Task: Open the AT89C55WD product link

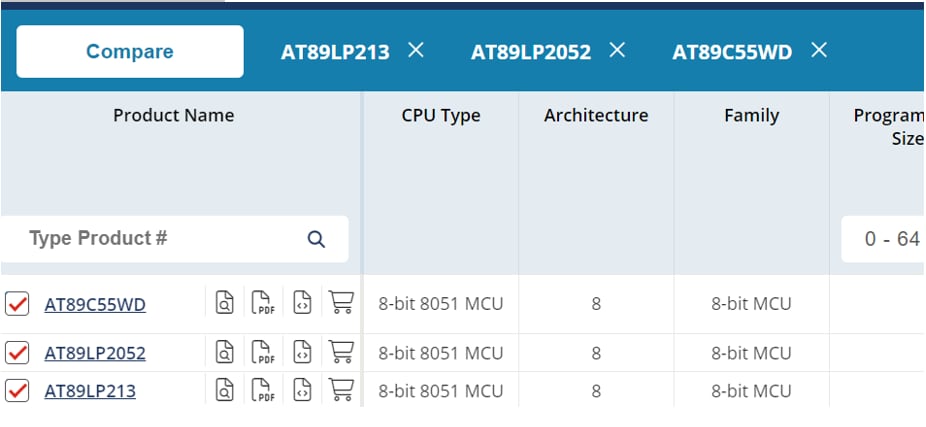Action: tap(95, 304)
